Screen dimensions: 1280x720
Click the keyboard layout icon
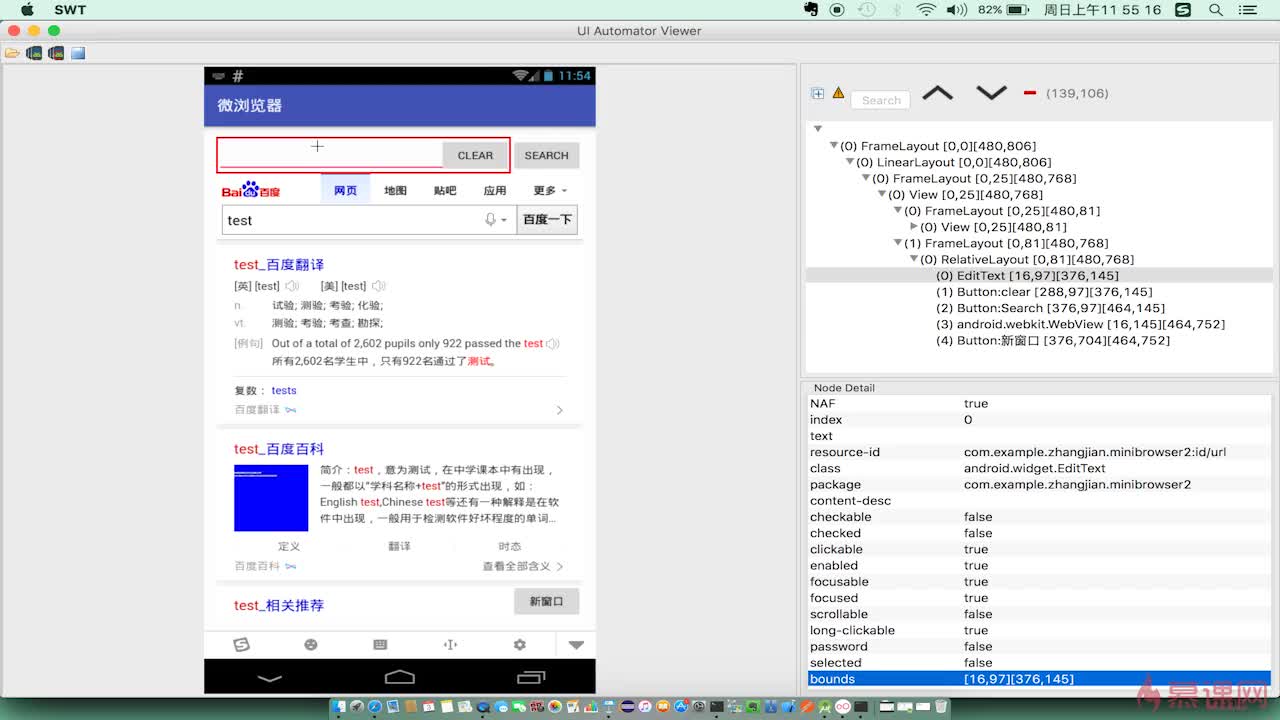[380, 645]
